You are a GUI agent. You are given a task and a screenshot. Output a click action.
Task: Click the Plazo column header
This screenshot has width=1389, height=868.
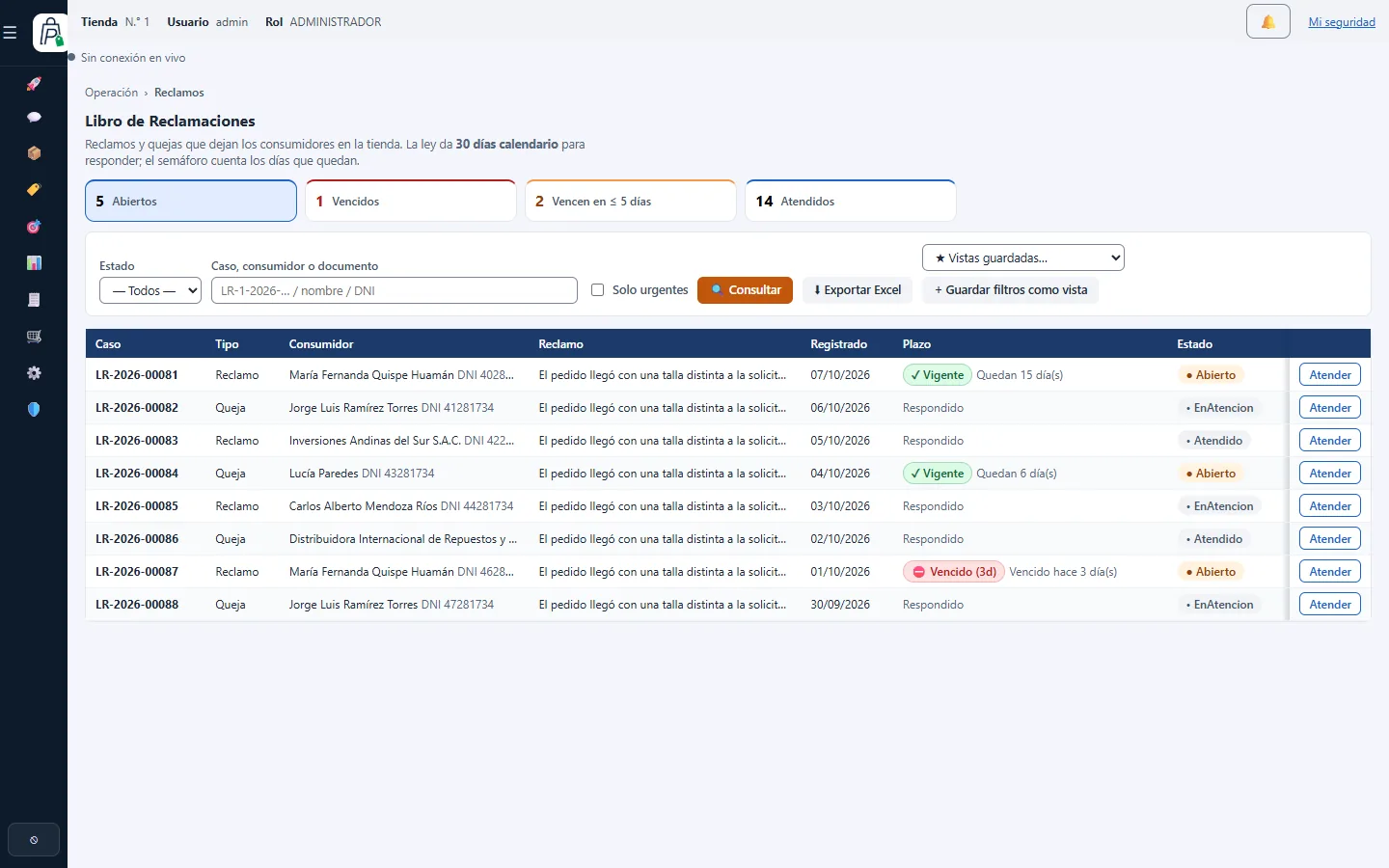pyautogui.click(x=916, y=344)
